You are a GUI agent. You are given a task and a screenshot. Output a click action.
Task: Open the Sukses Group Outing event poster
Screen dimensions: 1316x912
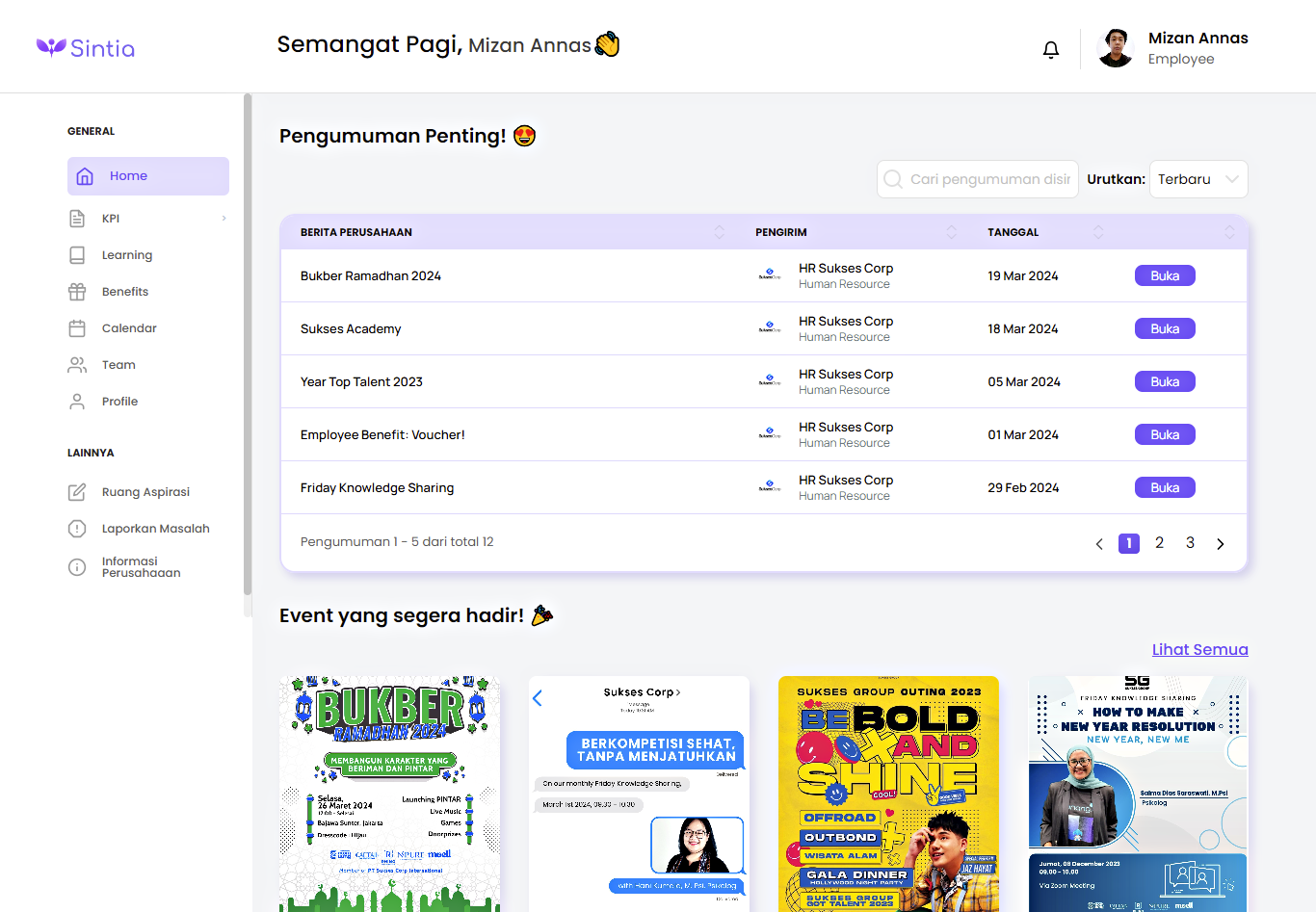[888, 794]
